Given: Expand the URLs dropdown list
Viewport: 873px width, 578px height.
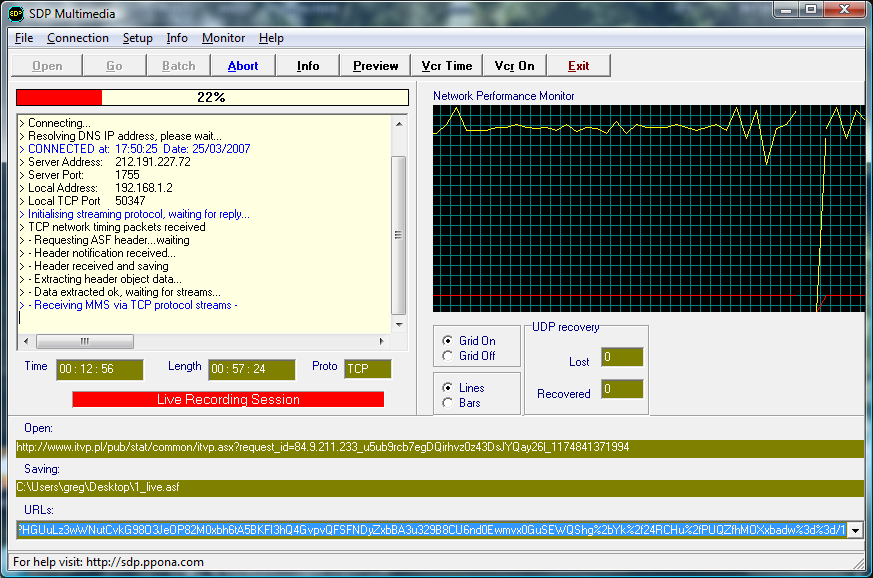Looking at the screenshot, I should tap(855, 530).
